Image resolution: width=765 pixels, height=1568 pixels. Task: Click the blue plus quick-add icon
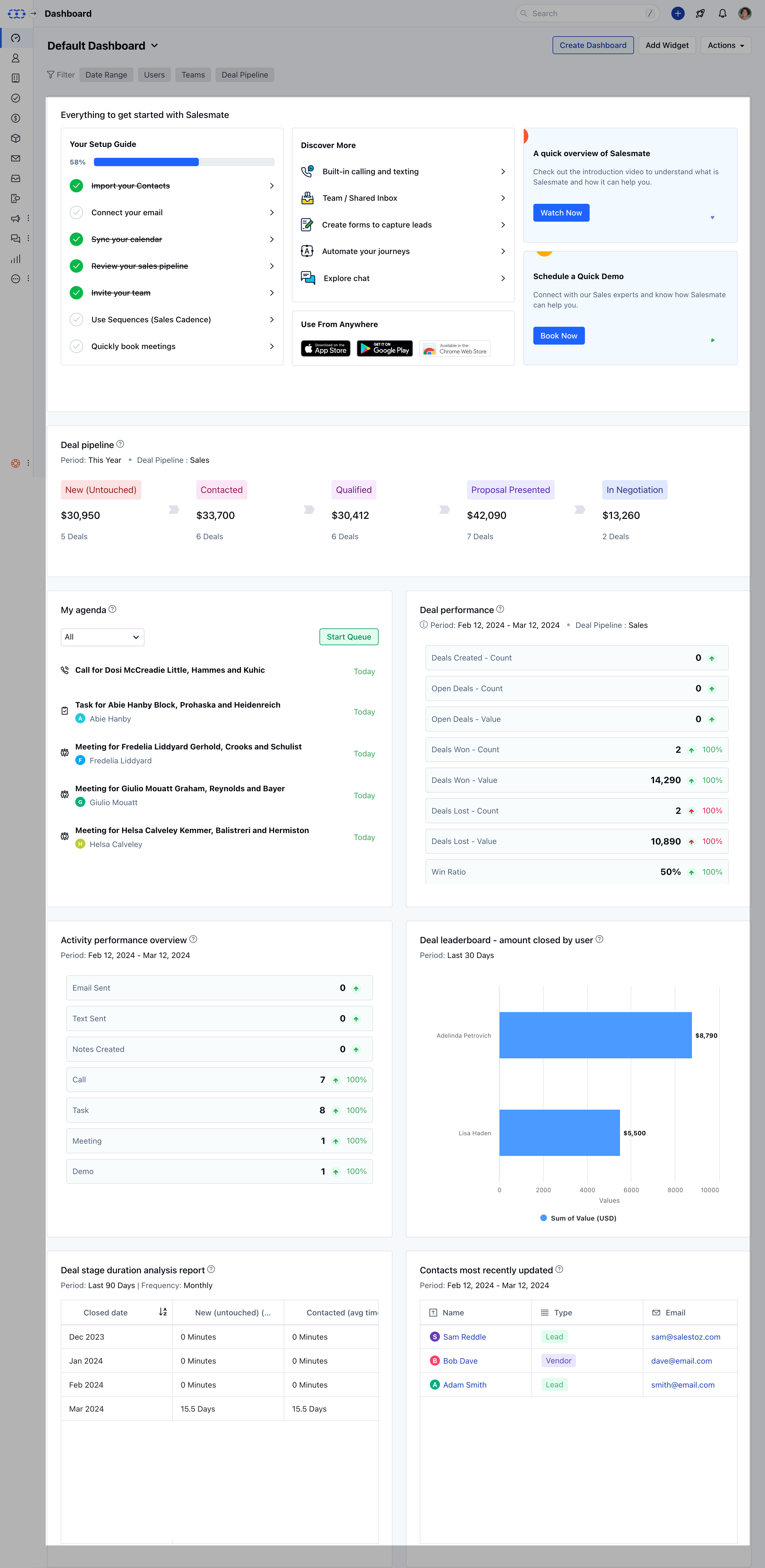pos(677,13)
